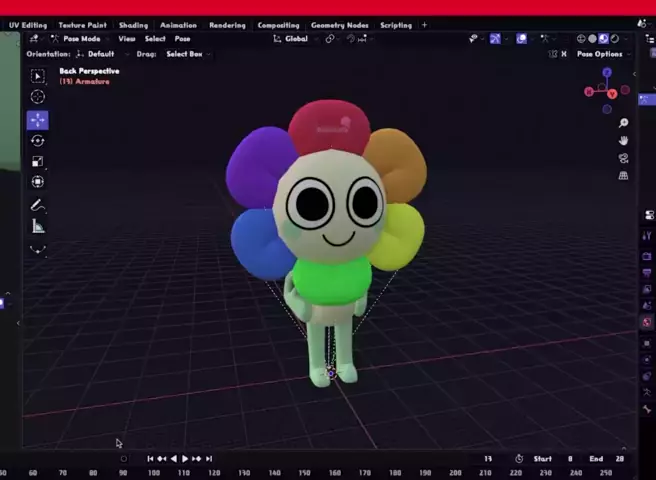This screenshot has height=480, width=656.
Task: Choose the Rotate tool
Action: pos(37,141)
